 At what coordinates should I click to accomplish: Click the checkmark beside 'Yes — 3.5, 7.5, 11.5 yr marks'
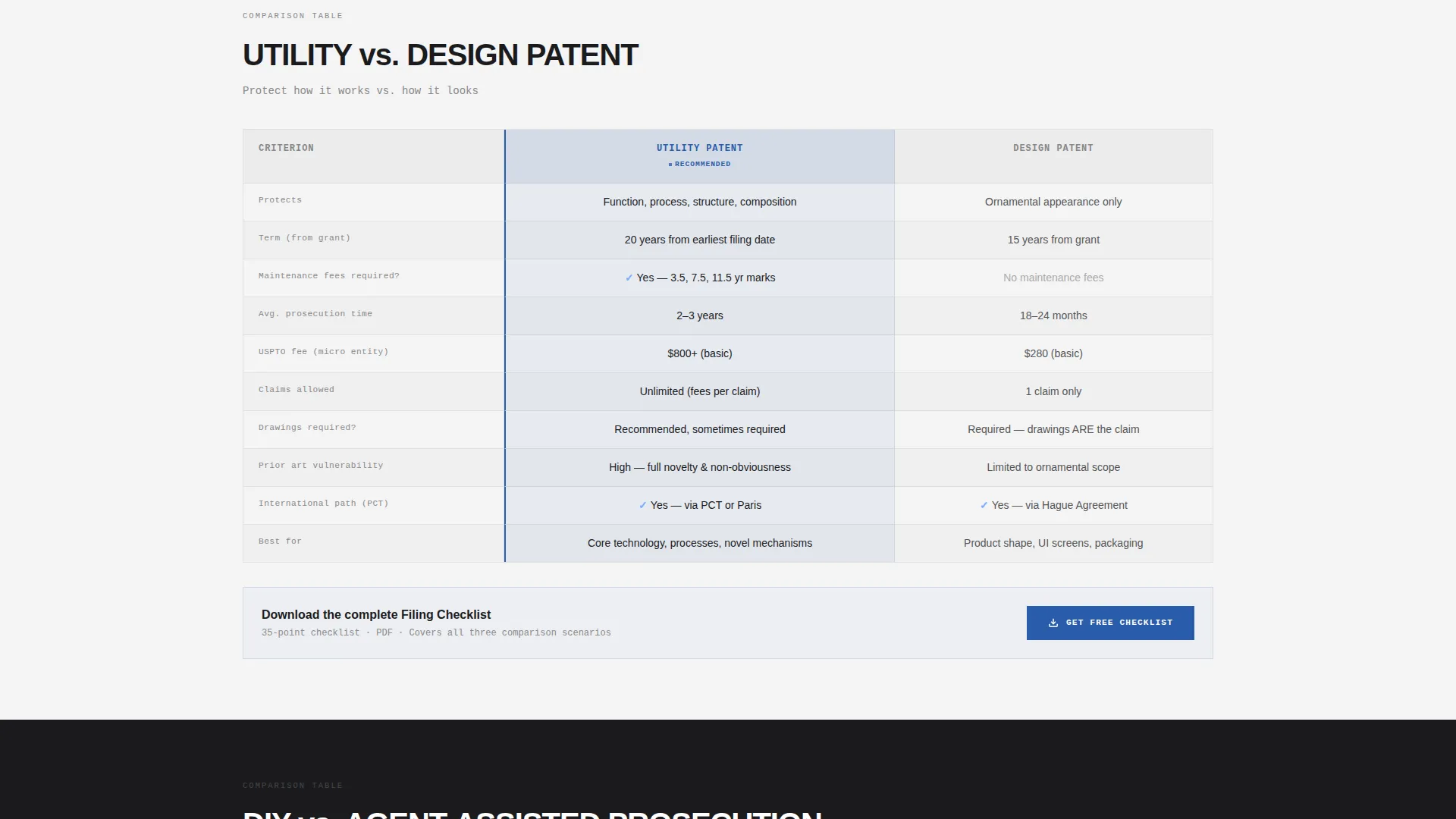(x=629, y=278)
